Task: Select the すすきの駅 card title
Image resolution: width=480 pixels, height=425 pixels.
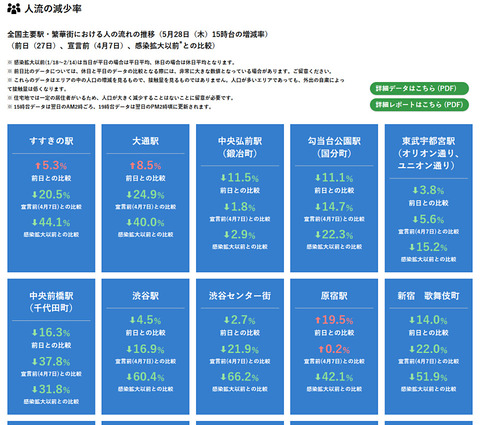Action: [51, 141]
